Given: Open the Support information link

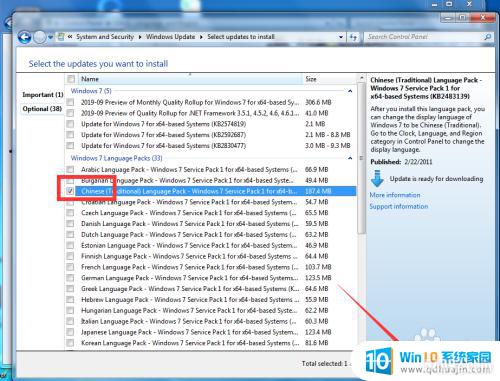Looking at the screenshot, I should pyautogui.click(x=399, y=206).
